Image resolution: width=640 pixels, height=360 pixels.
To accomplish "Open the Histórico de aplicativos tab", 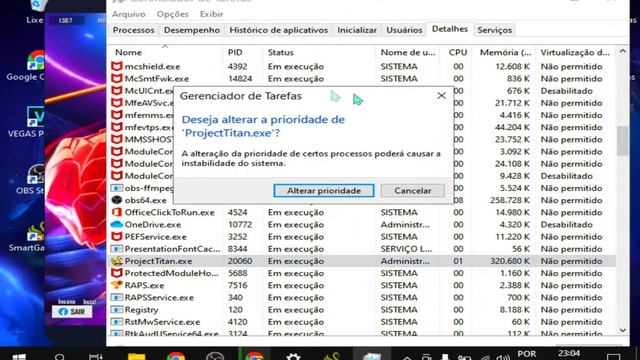I will coord(278,30).
